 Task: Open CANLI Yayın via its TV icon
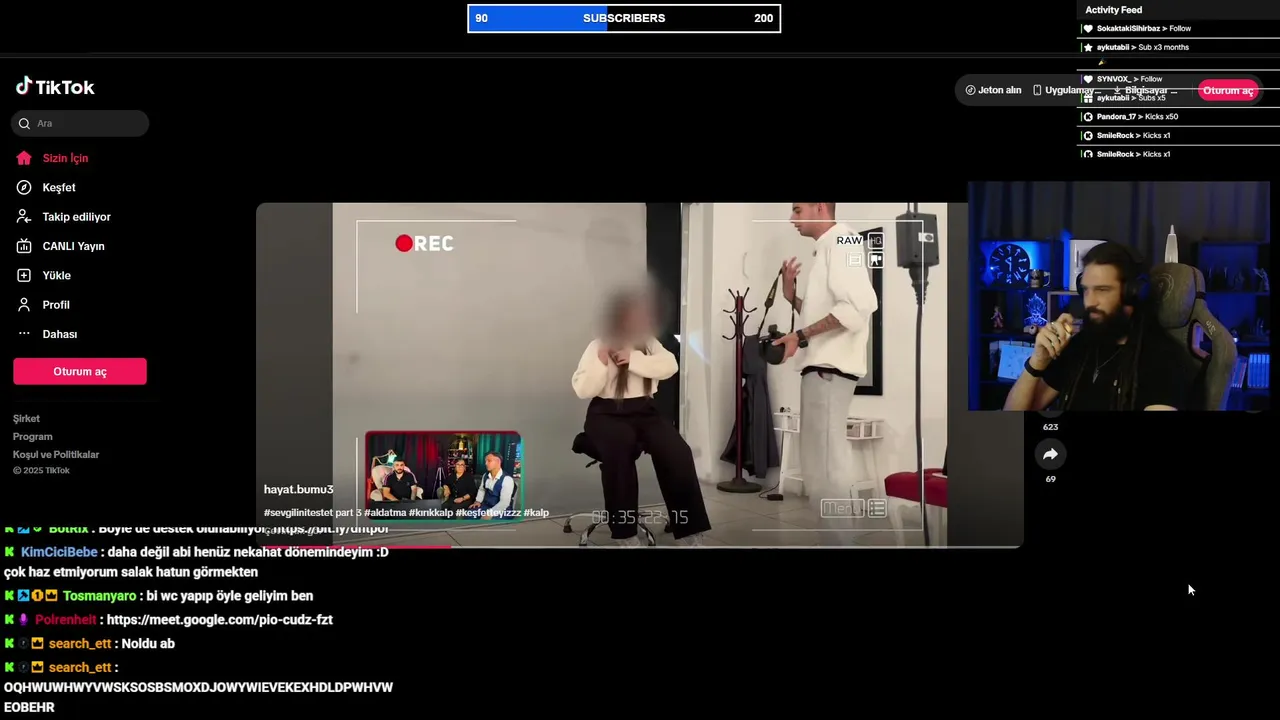coord(24,246)
